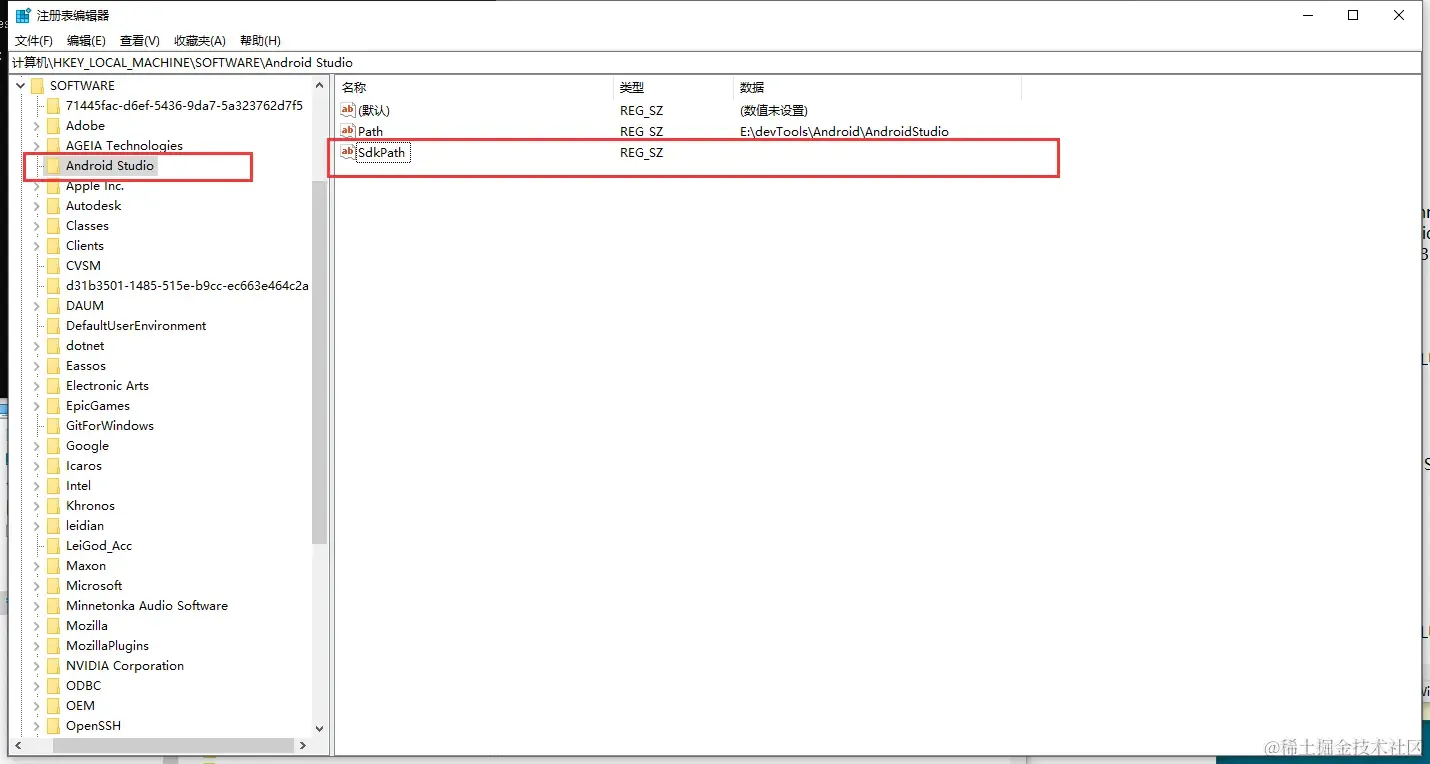Image resolution: width=1430 pixels, height=764 pixels.
Task: Click the NVIDIA Corporation folder icon
Action: point(54,666)
